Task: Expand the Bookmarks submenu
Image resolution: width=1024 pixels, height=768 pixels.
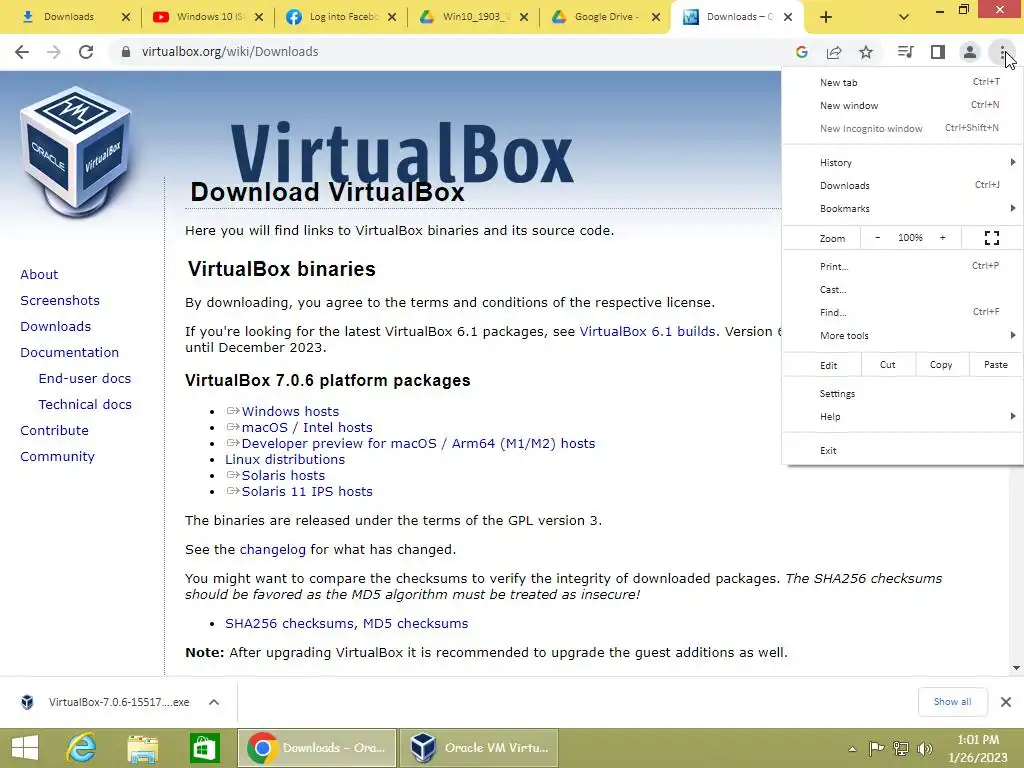Action: point(903,208)
